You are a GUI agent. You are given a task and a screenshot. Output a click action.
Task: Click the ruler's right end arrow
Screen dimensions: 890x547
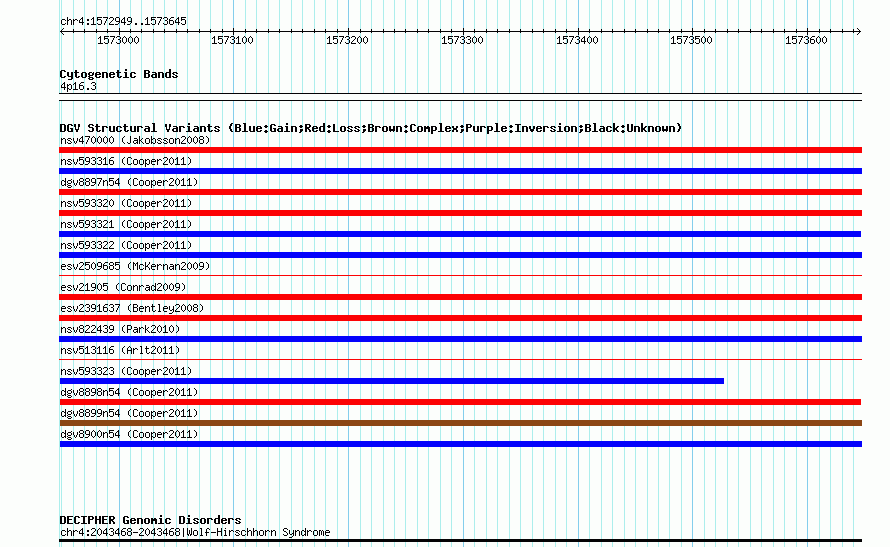click(858, 32)
